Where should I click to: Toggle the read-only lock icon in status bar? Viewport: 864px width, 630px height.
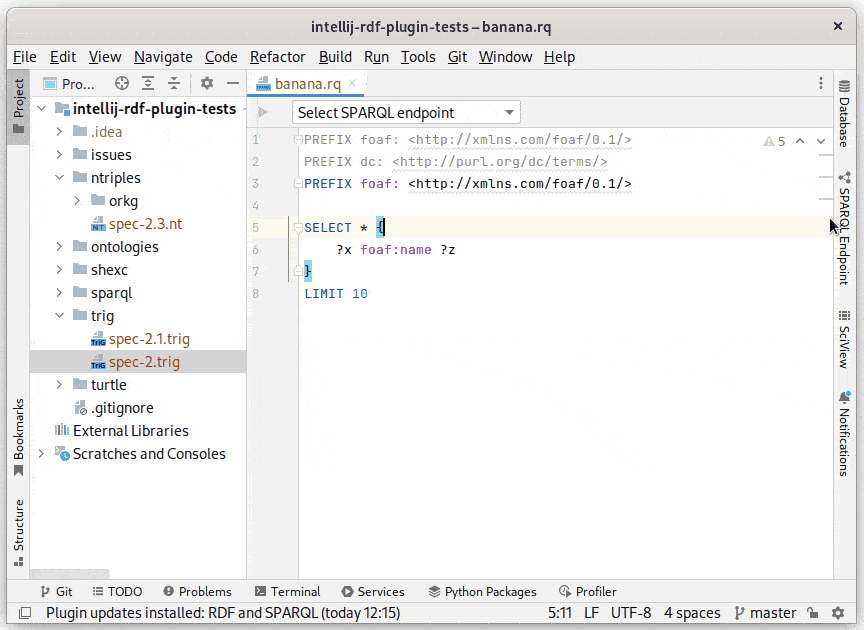coord(813,613)
